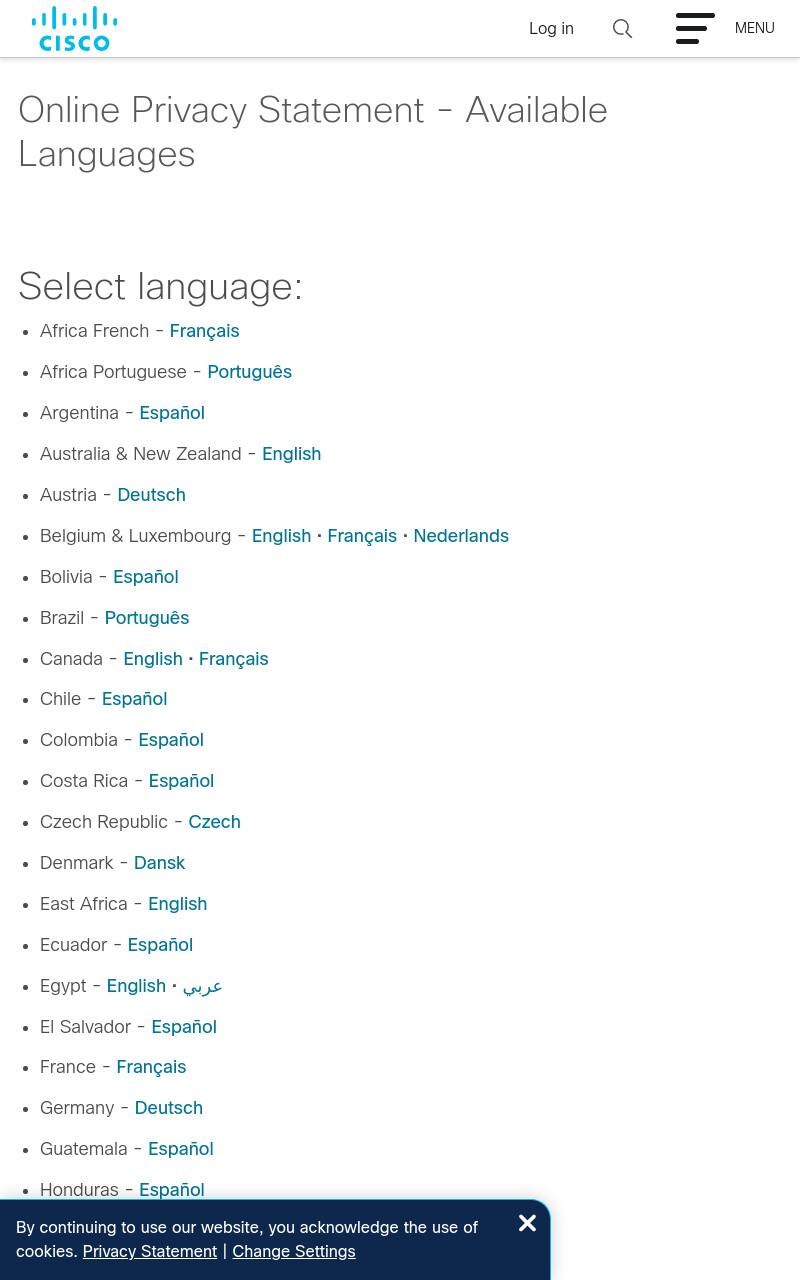Select Français for Africa French
The height and width of the screenshot is (1280, 800).
pyautogui.click(x=204, y=332)
